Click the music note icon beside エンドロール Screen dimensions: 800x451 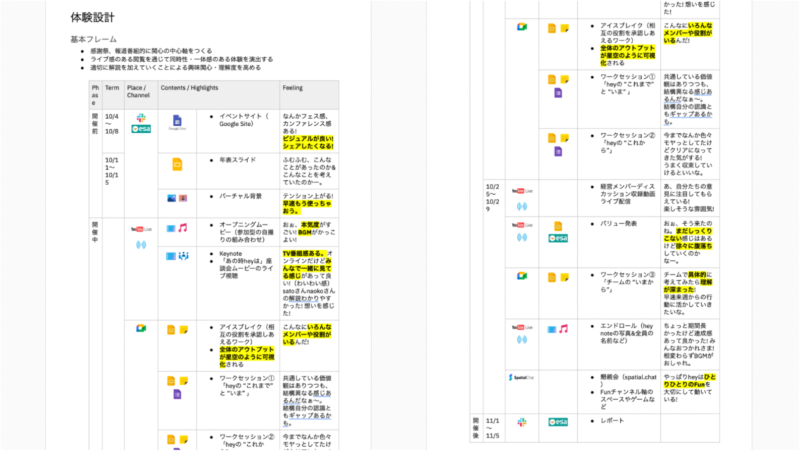[564, 329]
